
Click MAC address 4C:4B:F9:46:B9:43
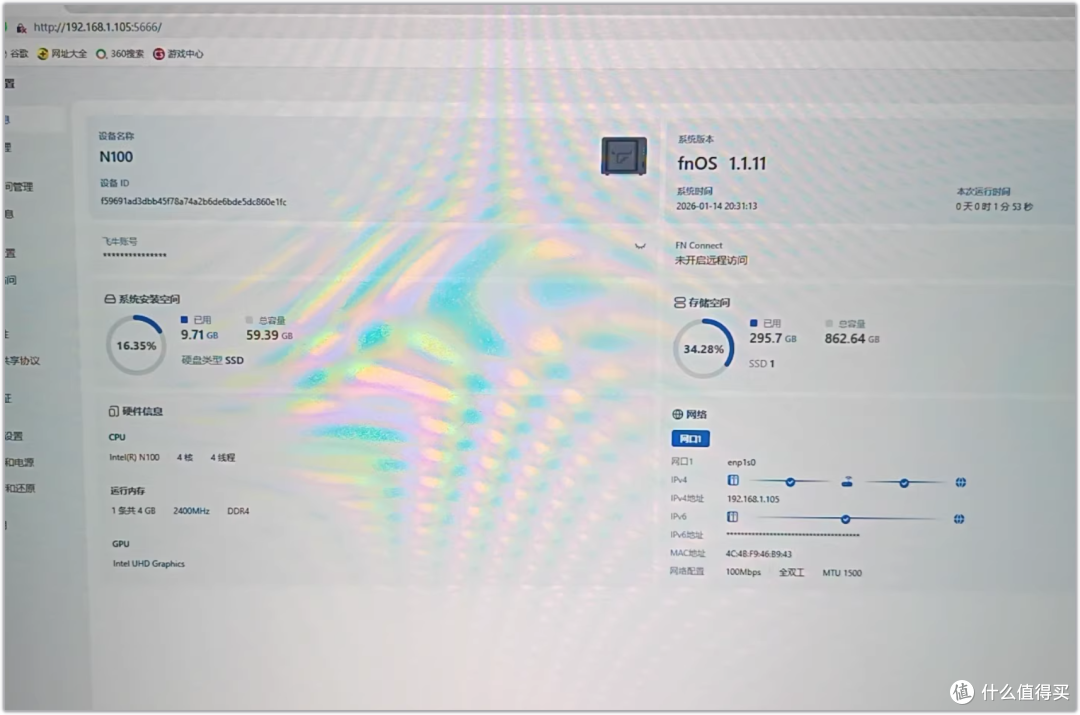(759, 554)
